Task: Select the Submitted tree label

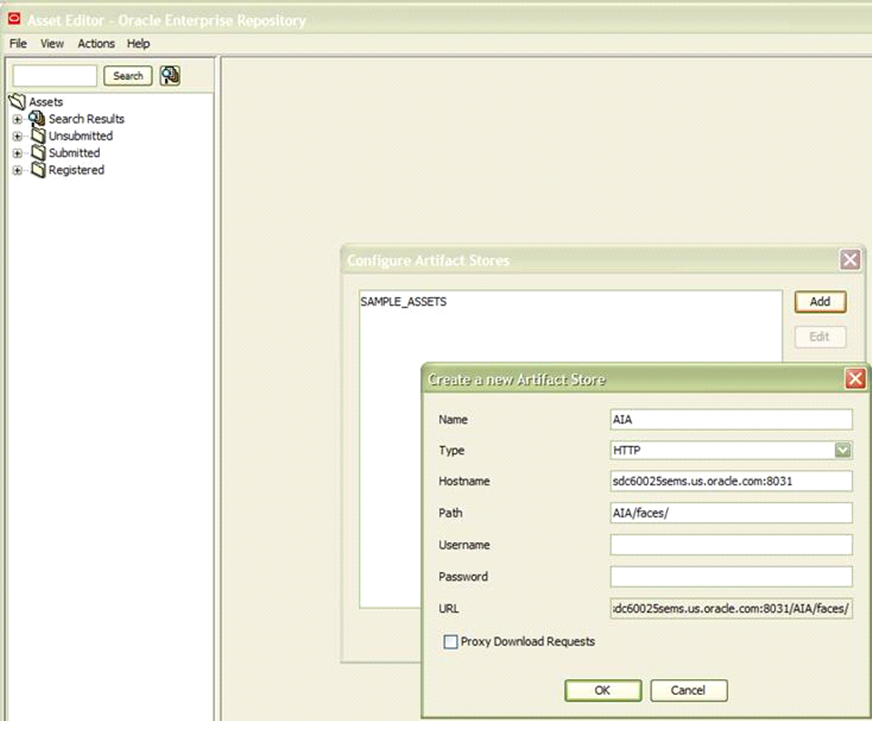Action: [75, 153]
